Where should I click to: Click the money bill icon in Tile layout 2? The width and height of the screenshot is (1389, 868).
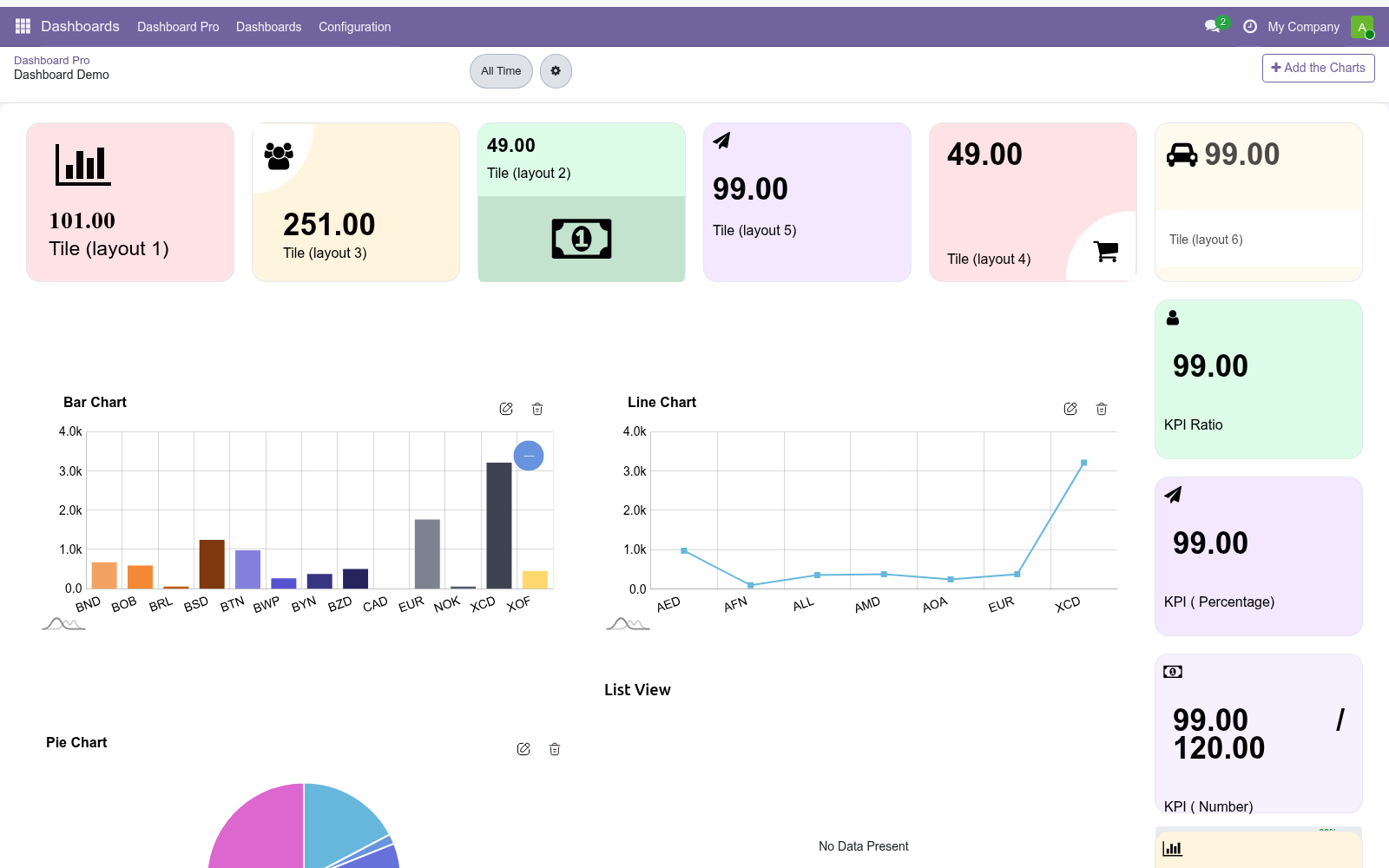[582, 239]
